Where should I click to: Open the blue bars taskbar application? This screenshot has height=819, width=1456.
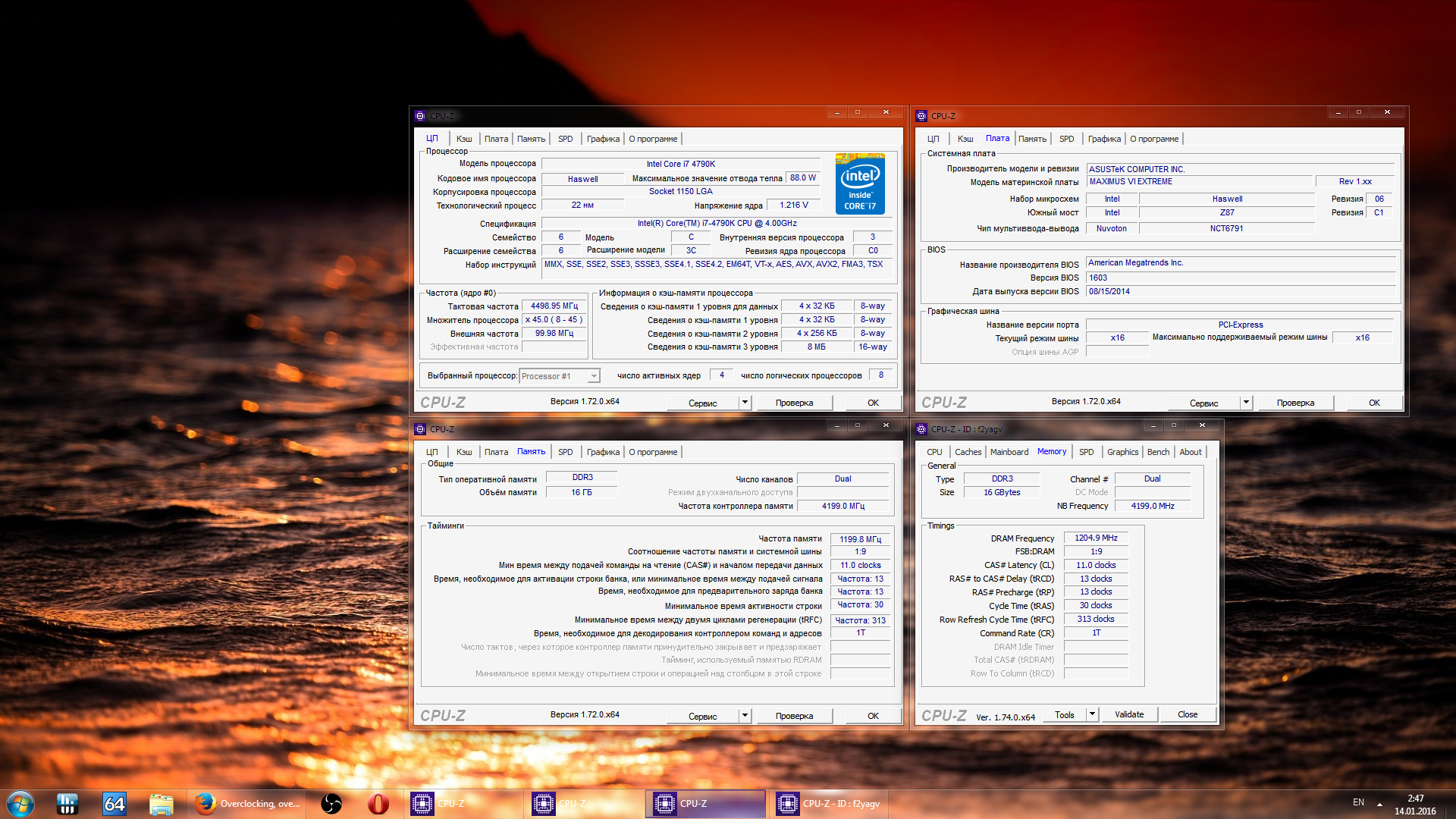click(67, 804)
